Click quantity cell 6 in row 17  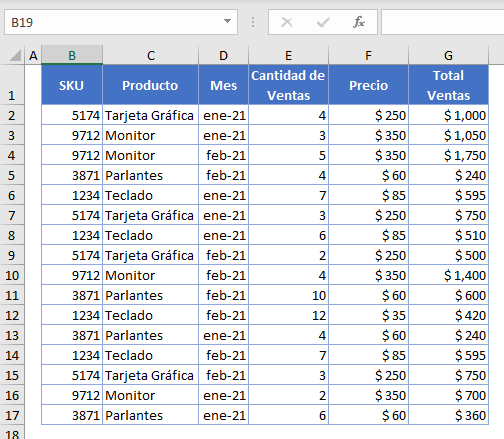(x=289, y=415)
